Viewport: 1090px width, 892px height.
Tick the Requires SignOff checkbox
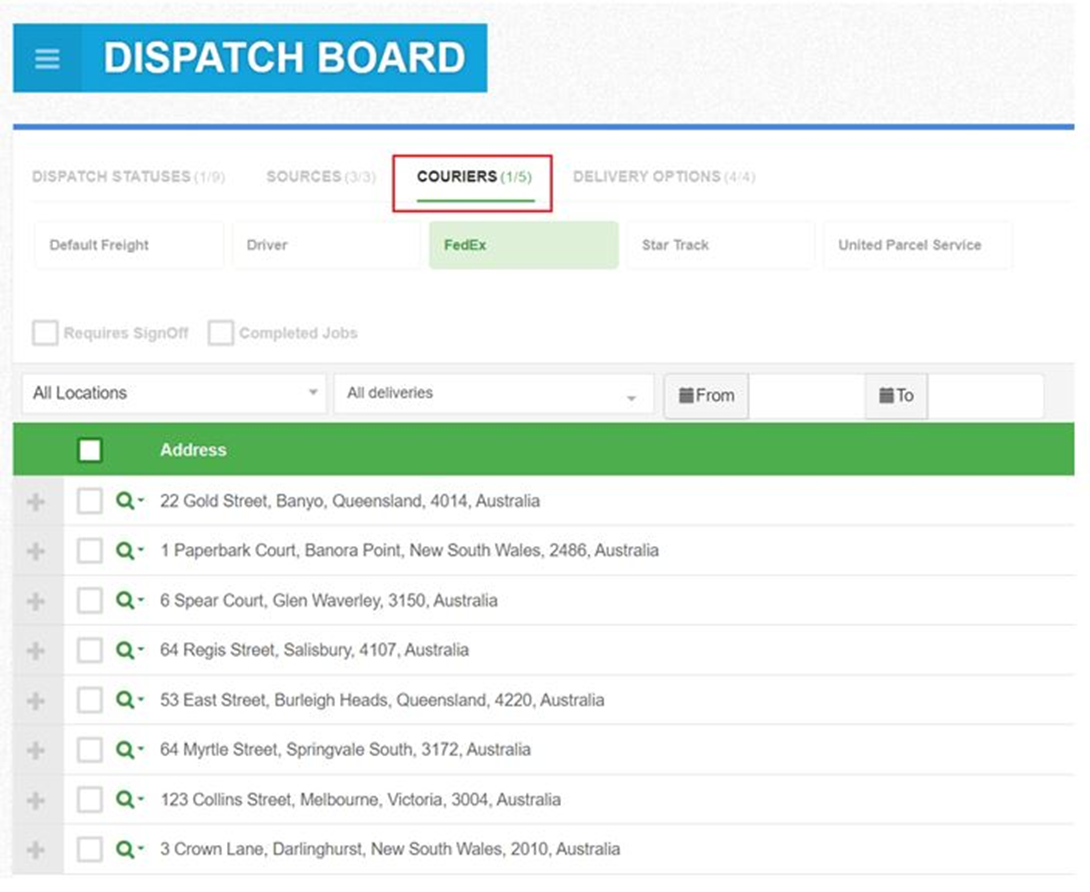tap(45, 332)
